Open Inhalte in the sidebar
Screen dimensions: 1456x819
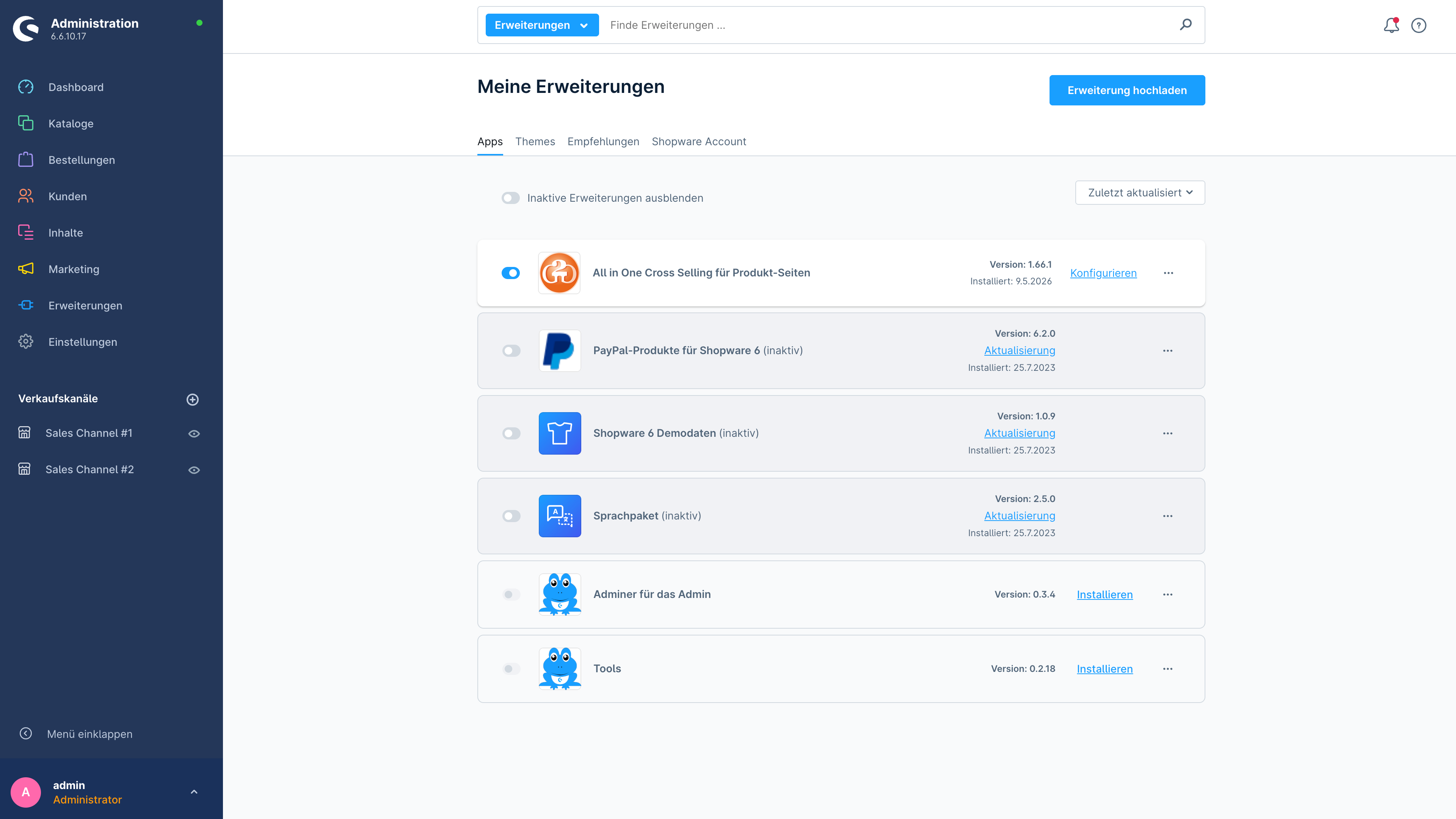coord(66,233)
